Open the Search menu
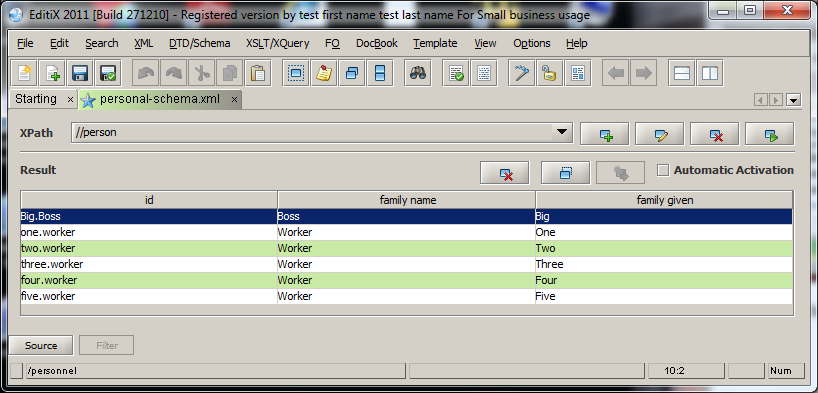Viewport: 818px width, 393px height. pyautogui.click(x=102, y=43)
